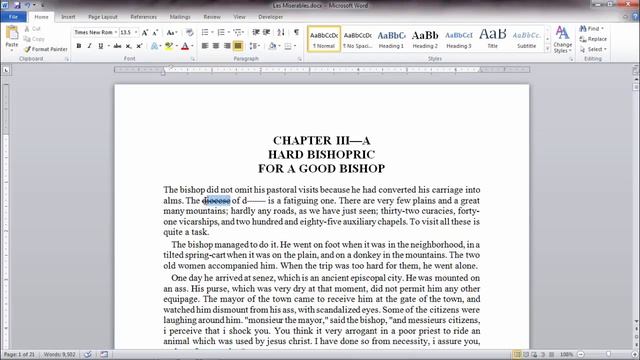640x360 pixels.
Task: Apply the No Spacing style
Action: click(x=358, y=39)
